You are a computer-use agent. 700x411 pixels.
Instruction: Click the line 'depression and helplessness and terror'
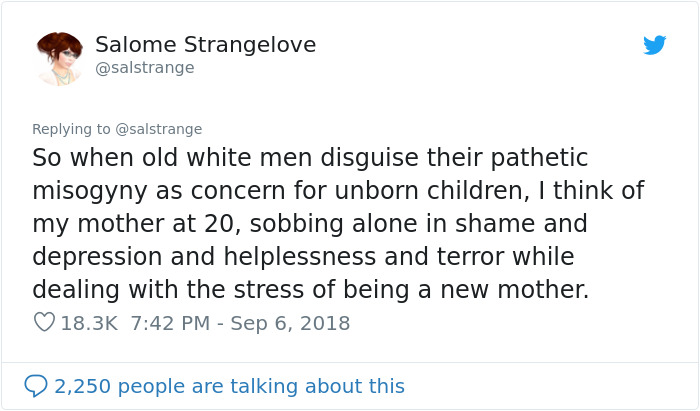coord(303,257)
